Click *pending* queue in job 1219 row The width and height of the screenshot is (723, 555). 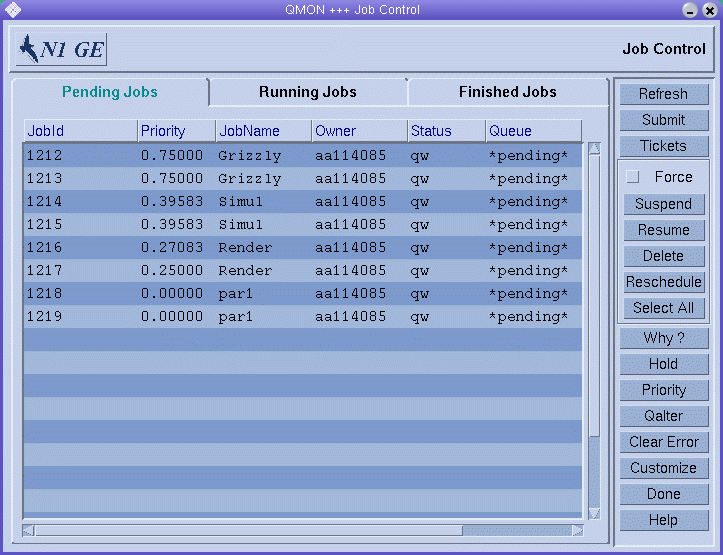click(x=528, y=317)
